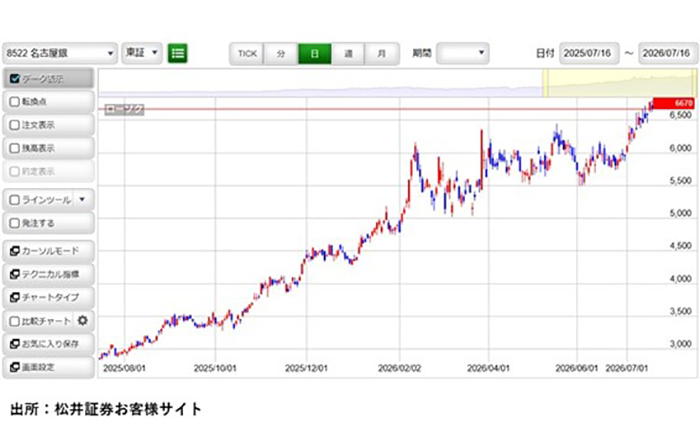700x423 pixels.
Task: Enable the ラインツール checkbox
Action: (x=14, y=200)
